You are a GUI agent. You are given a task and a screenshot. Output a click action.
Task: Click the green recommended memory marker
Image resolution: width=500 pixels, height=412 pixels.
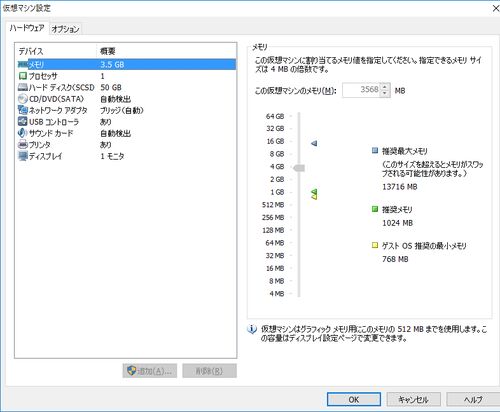coord(314,191)
